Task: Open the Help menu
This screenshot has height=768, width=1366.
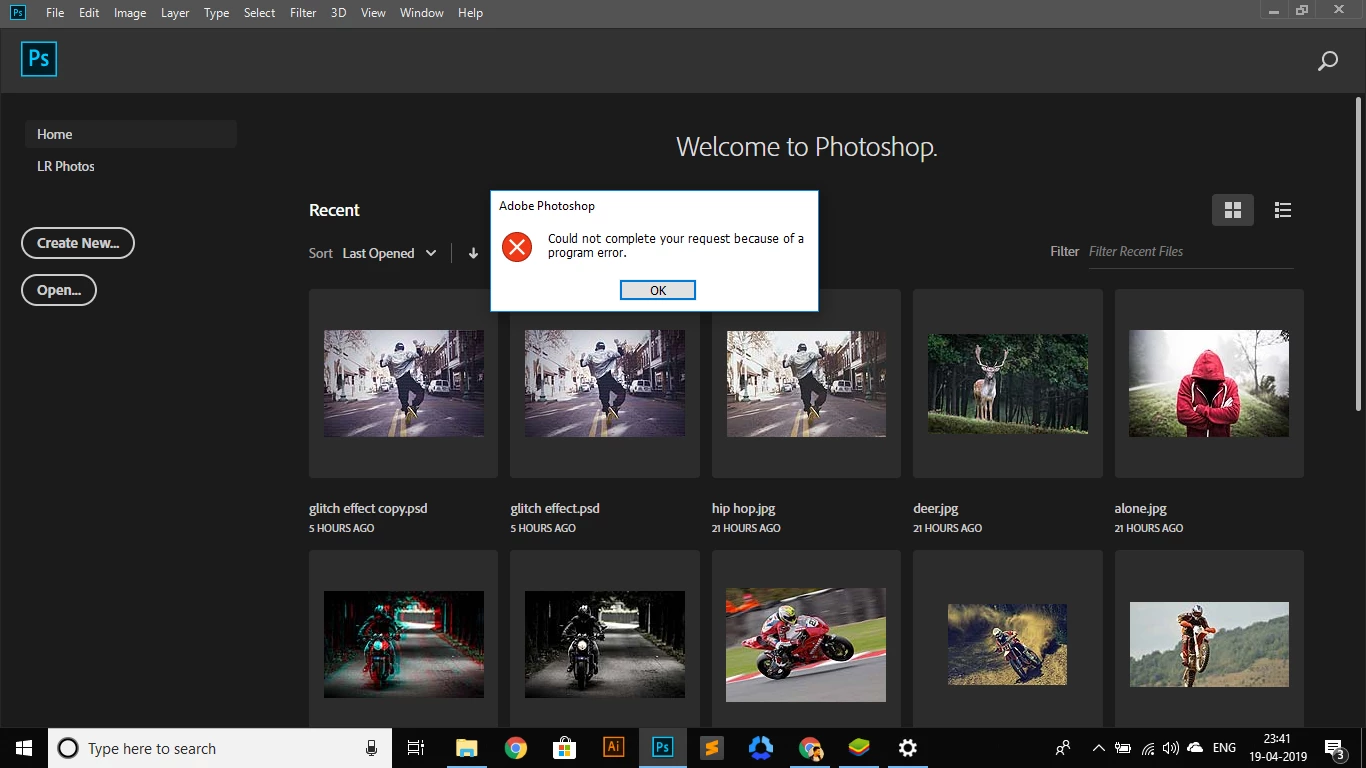Action: click(470, 13)
